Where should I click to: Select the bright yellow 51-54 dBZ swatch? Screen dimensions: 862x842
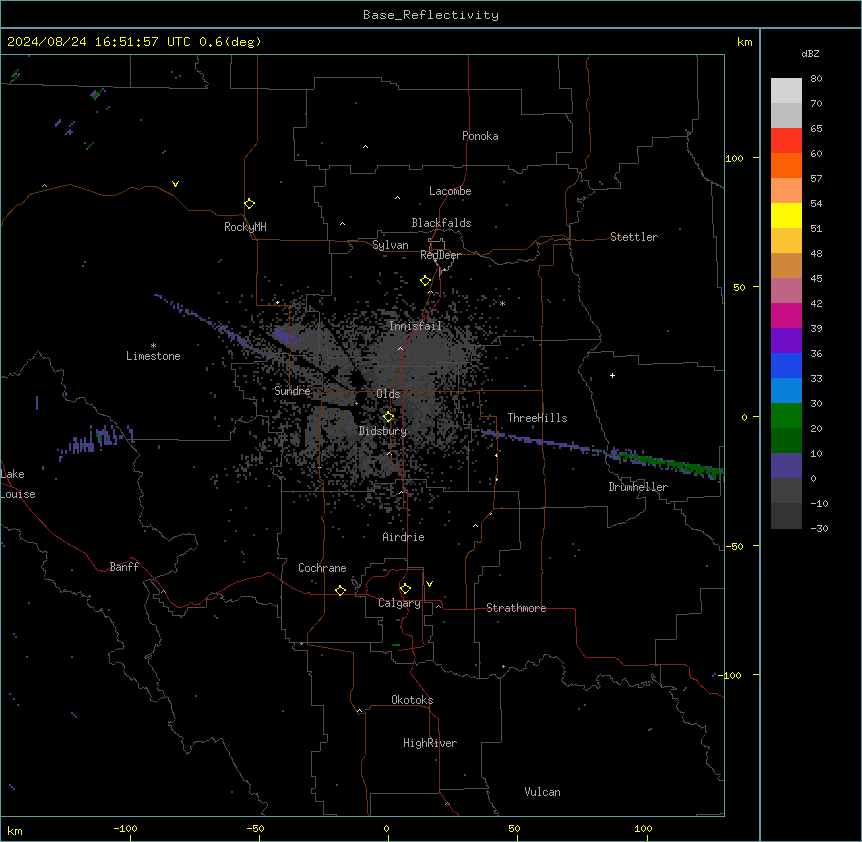[786, 215]
